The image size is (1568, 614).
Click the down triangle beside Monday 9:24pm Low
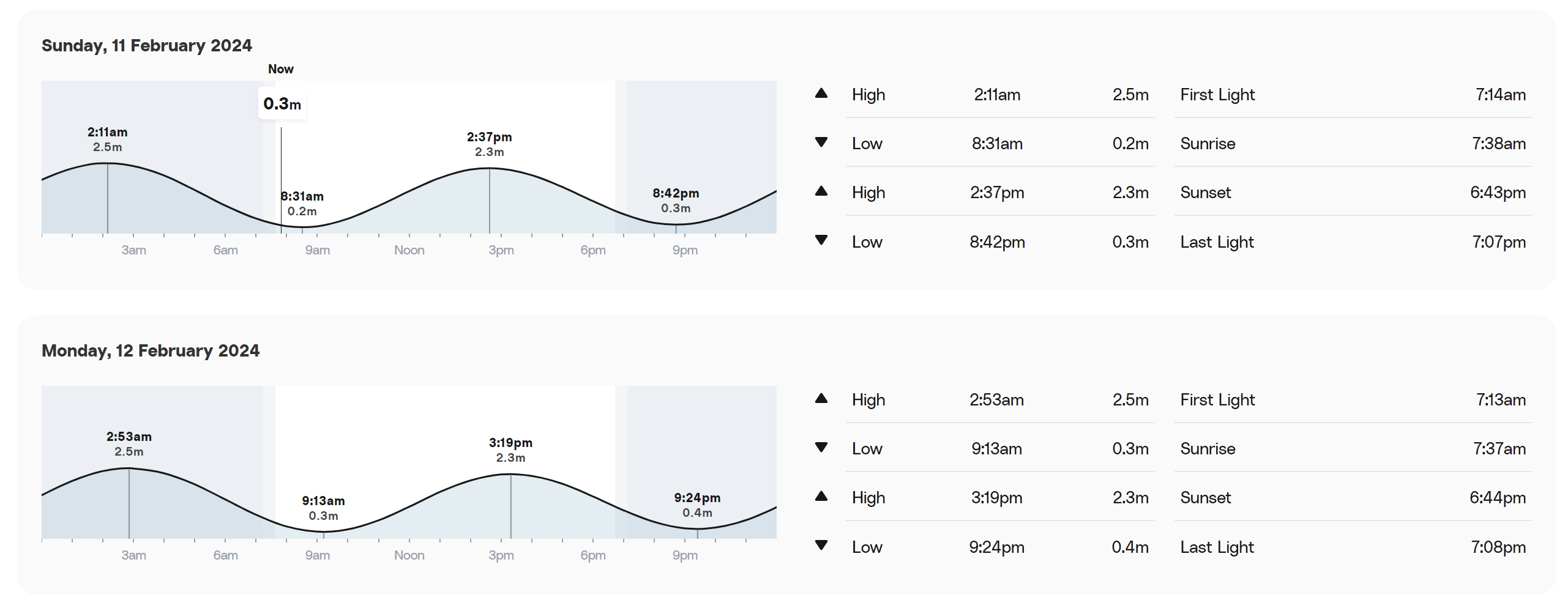[821, 546]
